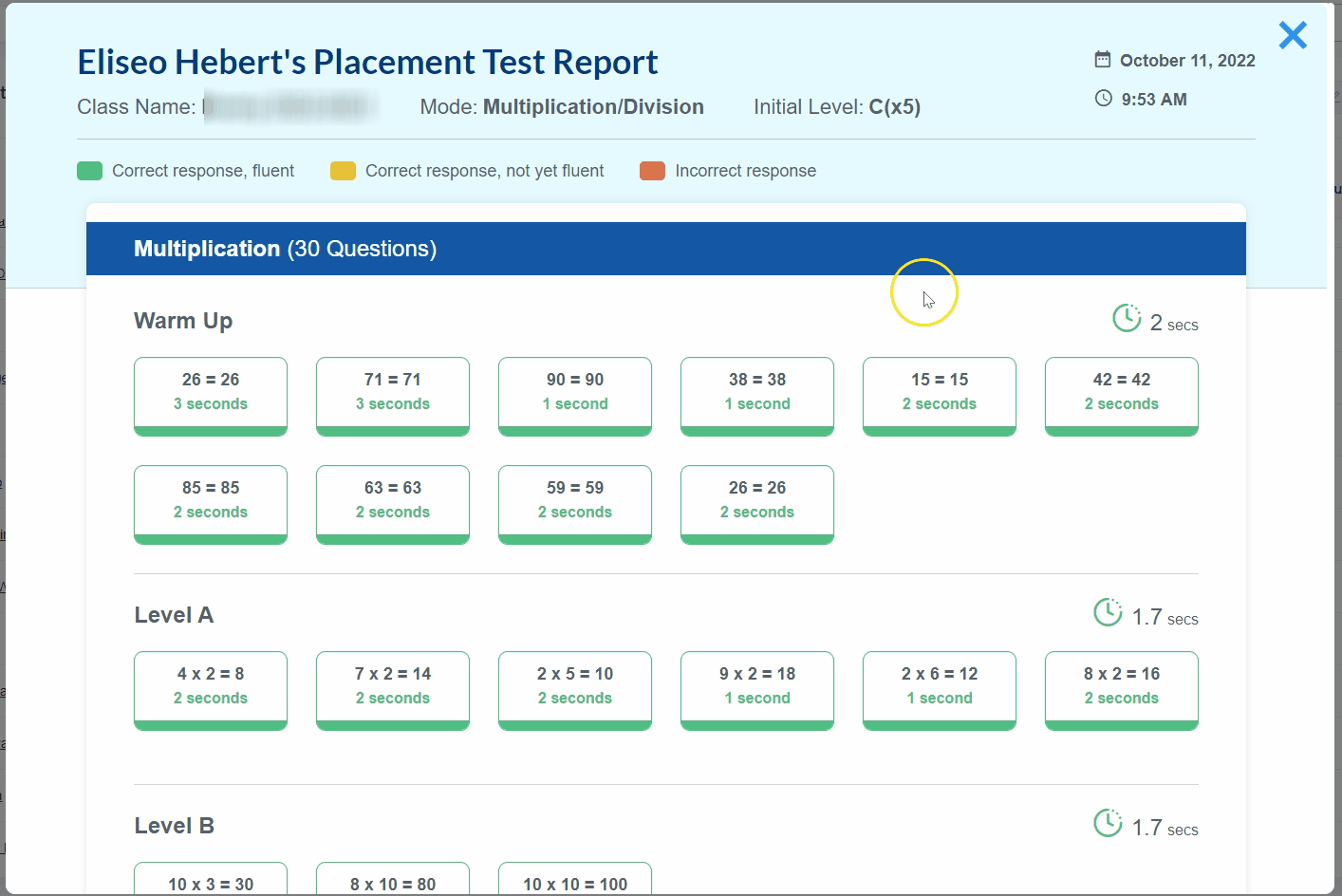Image resolution: width=1342 pixels, height=896 pixels.
Task: Click the Level B section heading
Action: (175, 826)
